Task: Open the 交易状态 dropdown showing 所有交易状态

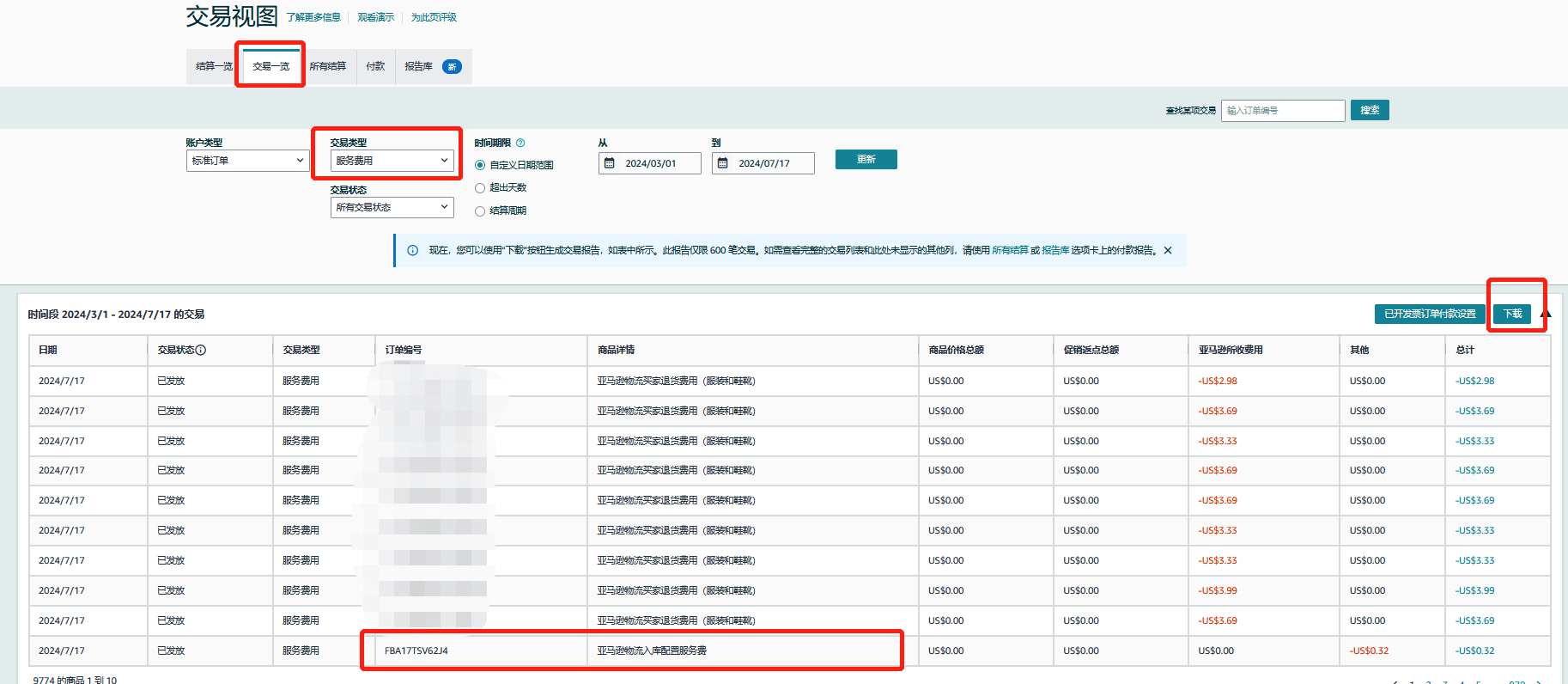Action: 392,207
